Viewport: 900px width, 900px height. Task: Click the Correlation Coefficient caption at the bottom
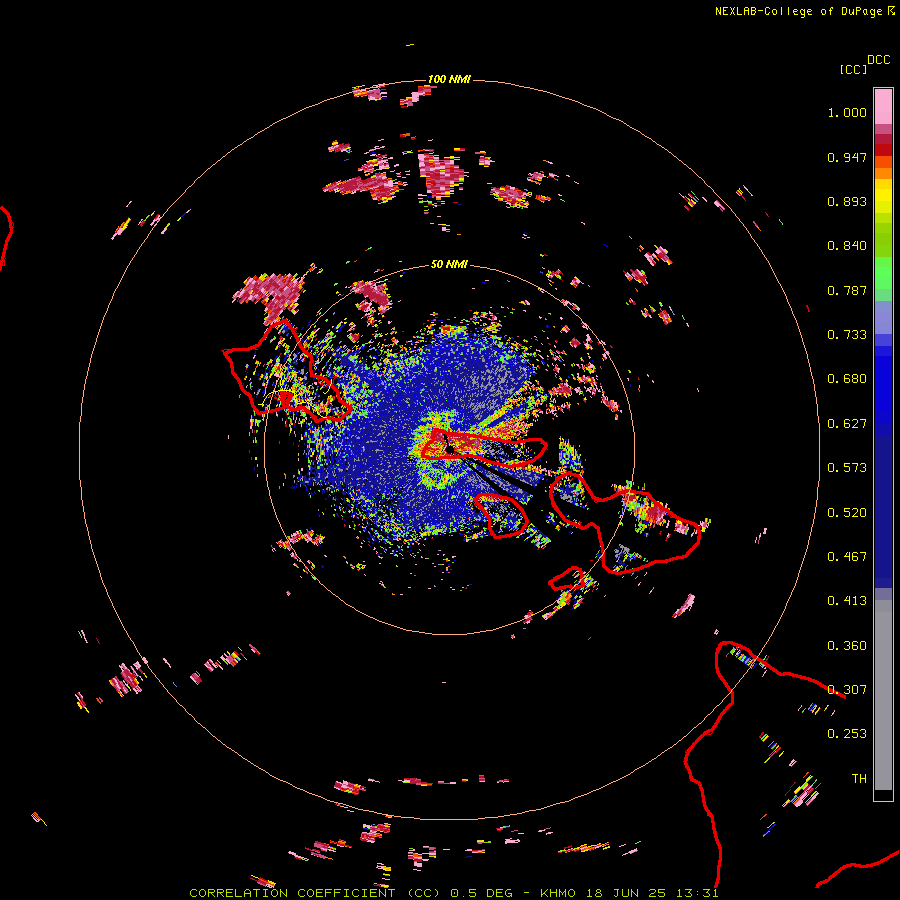pyautogui.click(x=454, y=893)
